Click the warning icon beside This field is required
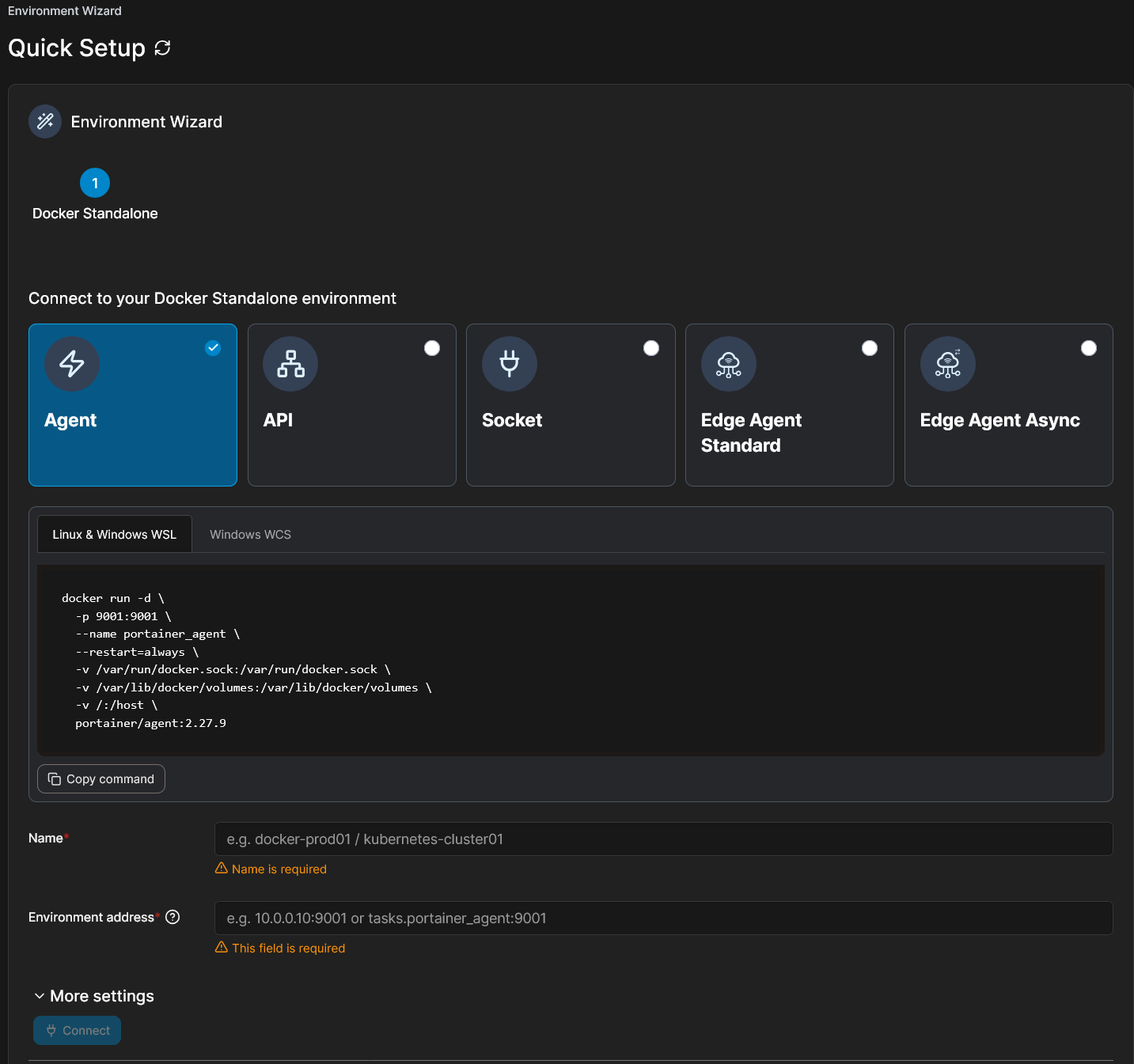The image size is (1134, 1064). pyautogui.click(x=222, y=947)
